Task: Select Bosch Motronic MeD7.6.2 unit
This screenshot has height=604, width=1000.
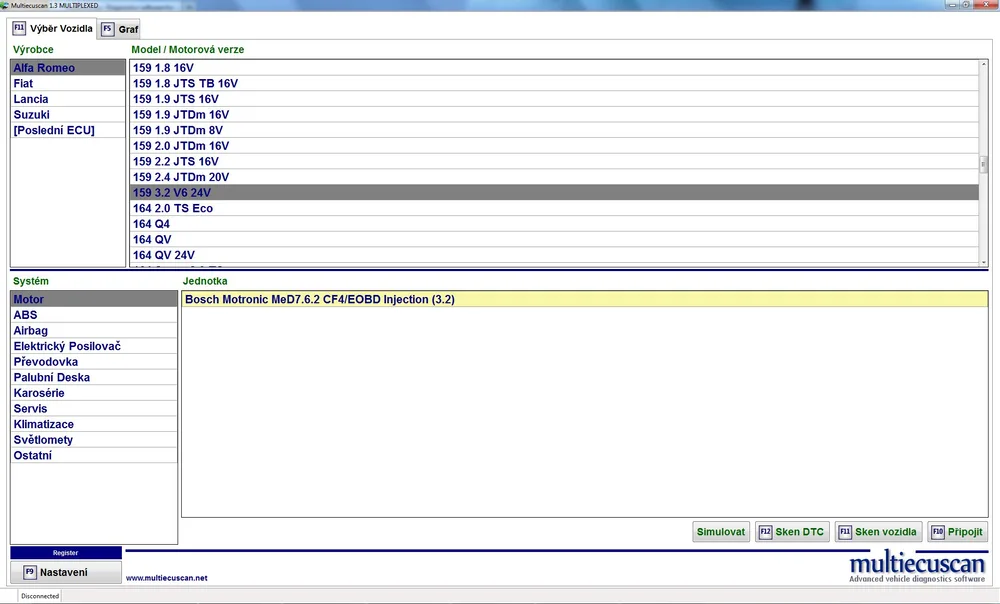Action: (585, 299)
